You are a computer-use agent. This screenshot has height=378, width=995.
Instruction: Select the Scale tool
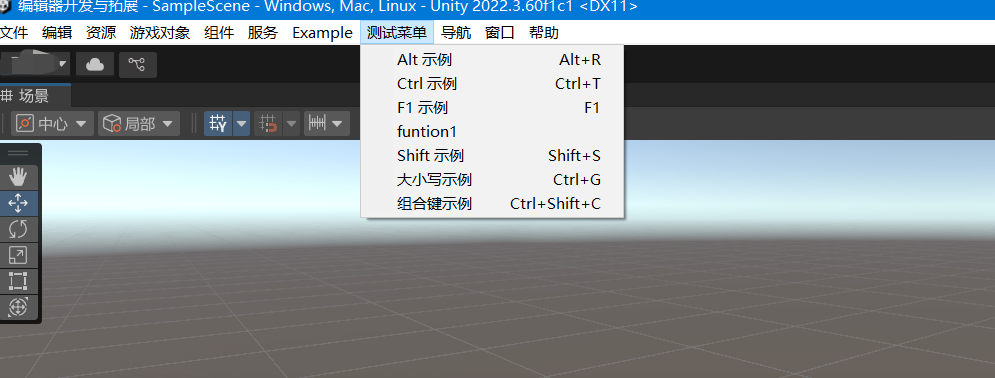pyautogui.click(x=18, y=255)
